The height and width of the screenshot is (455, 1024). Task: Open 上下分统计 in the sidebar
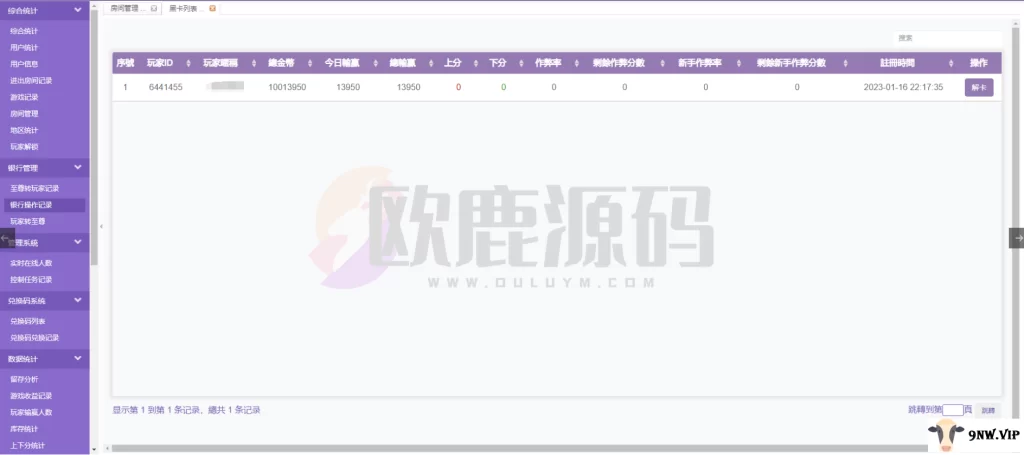27,446
